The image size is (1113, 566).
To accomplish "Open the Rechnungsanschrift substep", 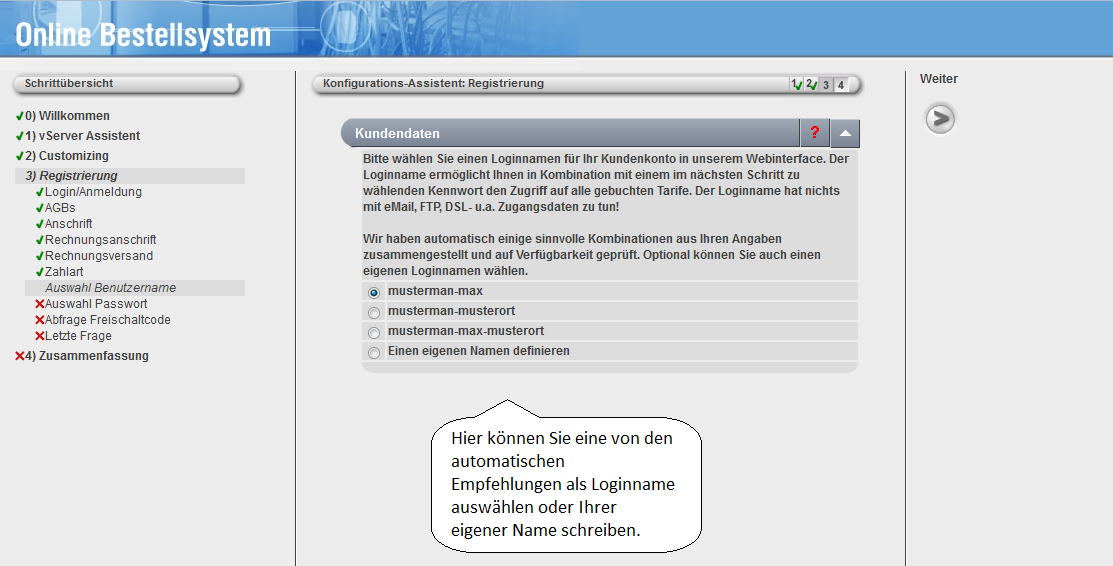I will tap(100, 240).
